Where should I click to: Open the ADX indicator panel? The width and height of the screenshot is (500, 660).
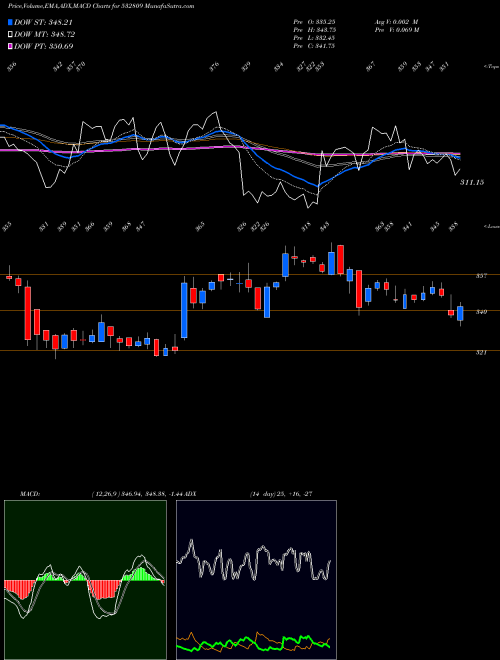(x=256, y=580)
